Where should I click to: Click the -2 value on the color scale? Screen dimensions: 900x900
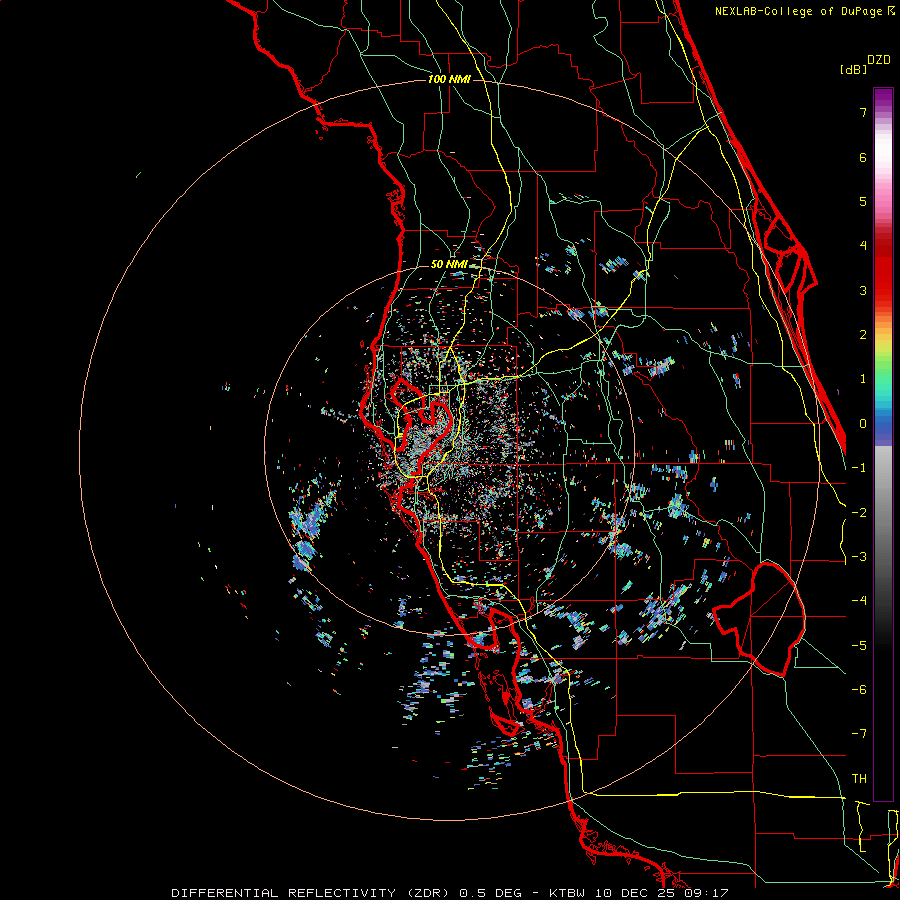pyautogui.click(x=859, y=513)
